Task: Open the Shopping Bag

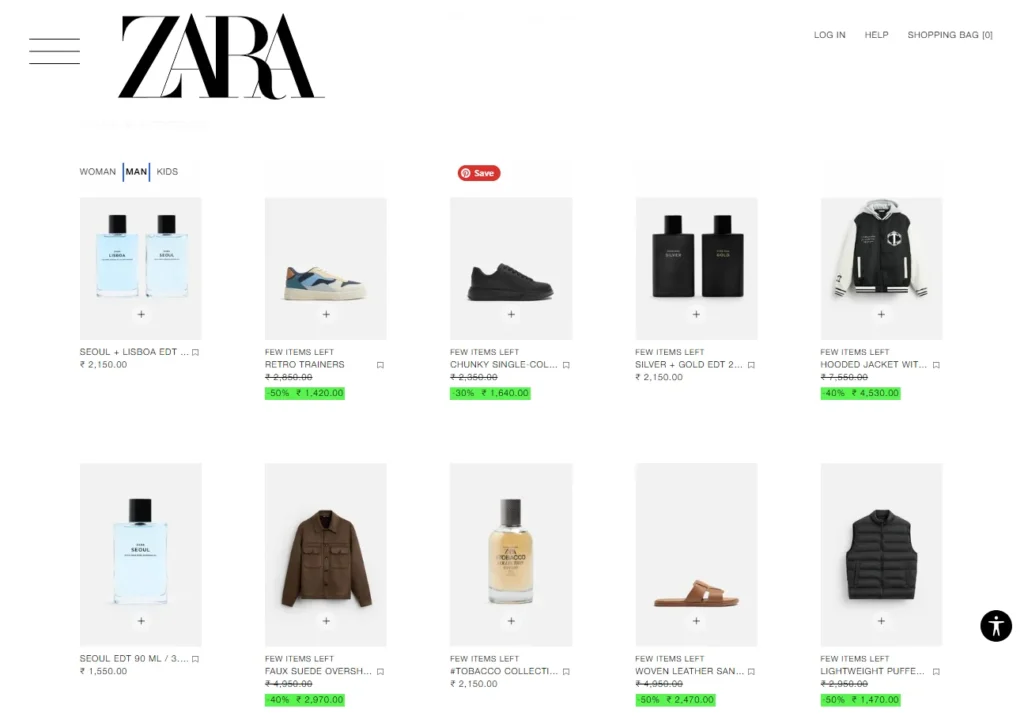Action: [950, 35]
